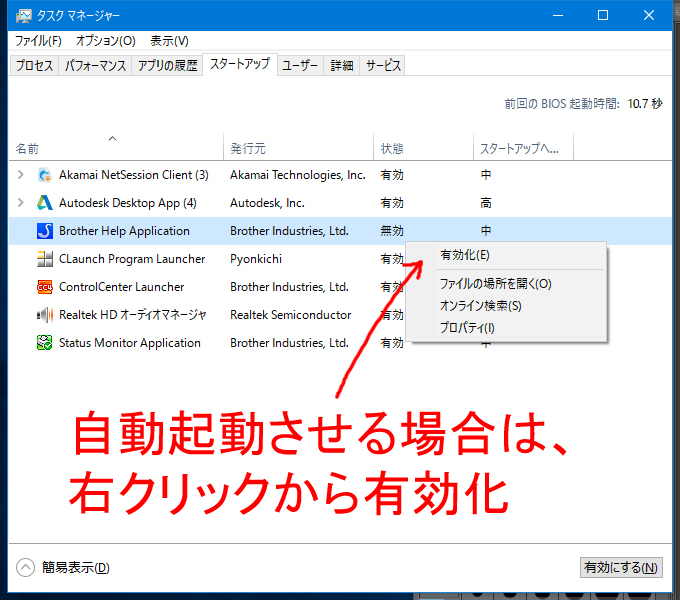Viewport: 680px width, 600px height.
Task: Sort the list by the 発行元 column header
Action: [x=298, y=147]
